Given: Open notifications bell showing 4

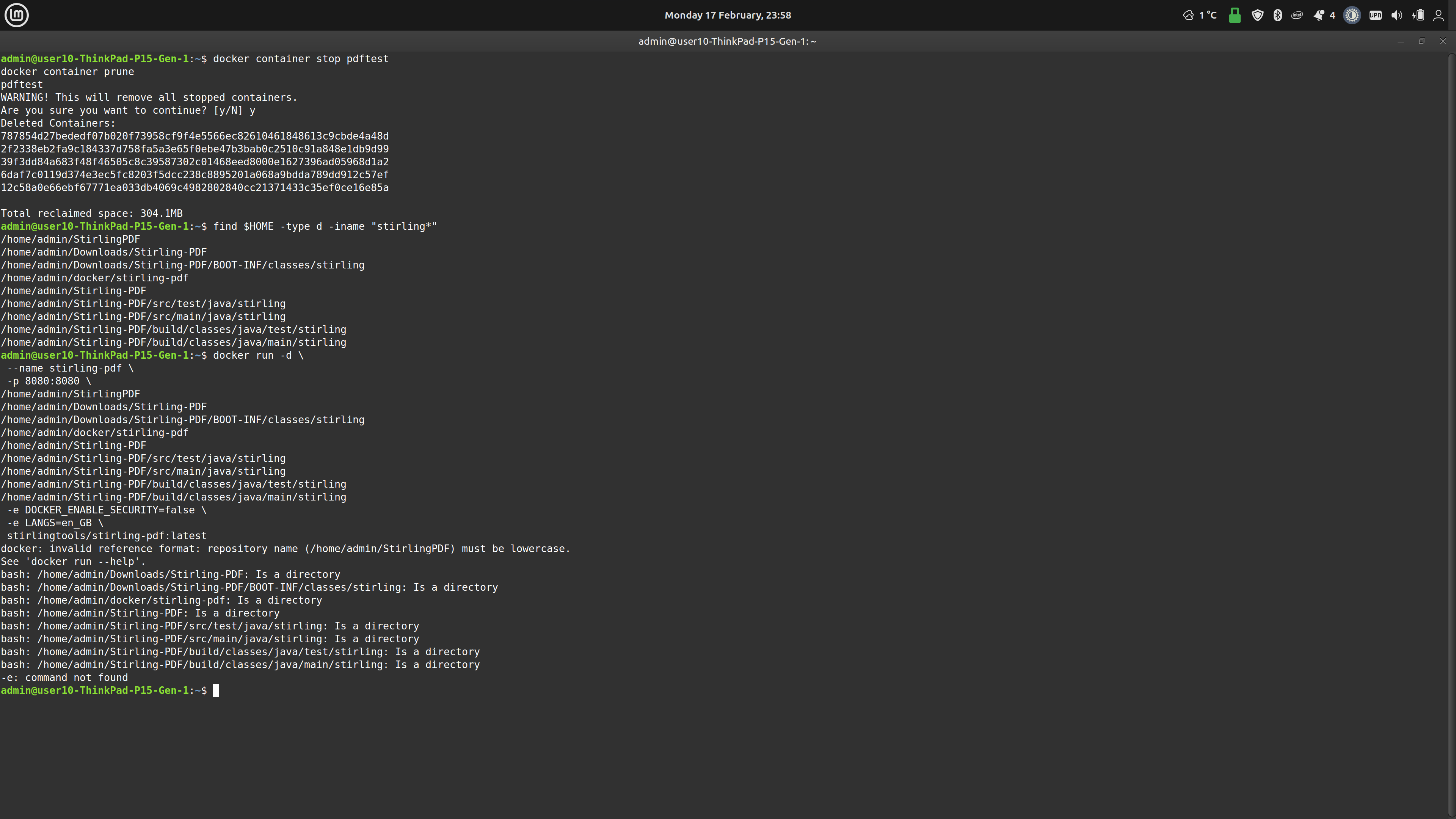Looking at the screenshot, I should coord(1324,15).
